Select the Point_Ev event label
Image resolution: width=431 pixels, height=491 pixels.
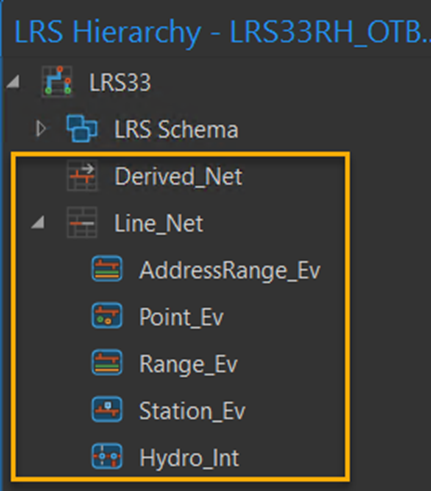181,317
